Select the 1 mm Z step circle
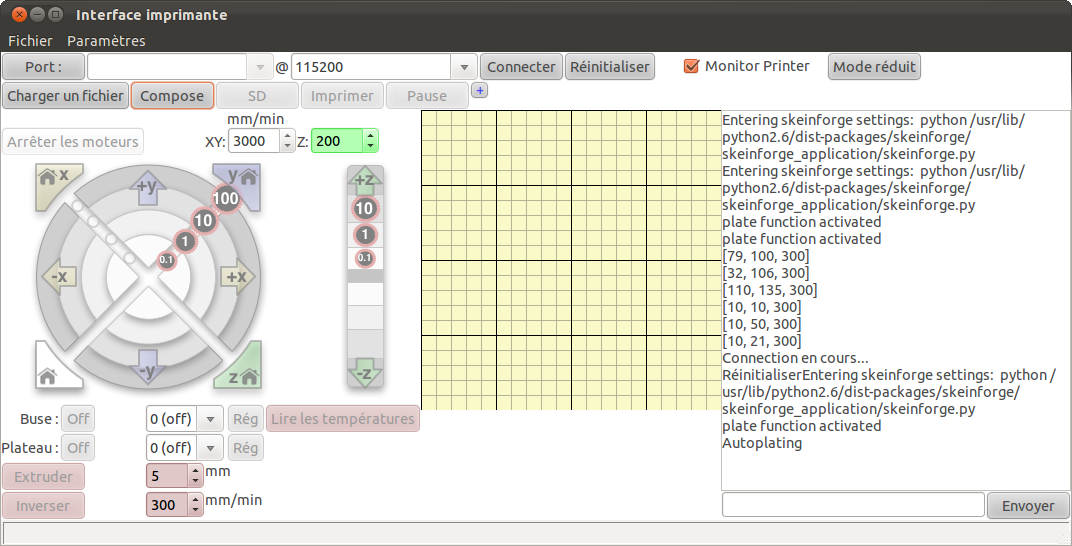1072x546 pixels. 365,235
